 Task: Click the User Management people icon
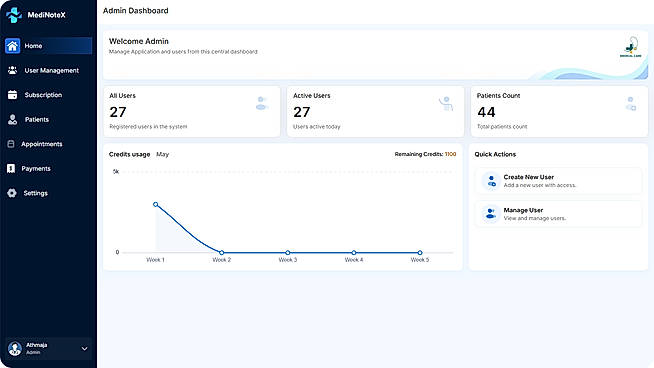click(13, 71)
